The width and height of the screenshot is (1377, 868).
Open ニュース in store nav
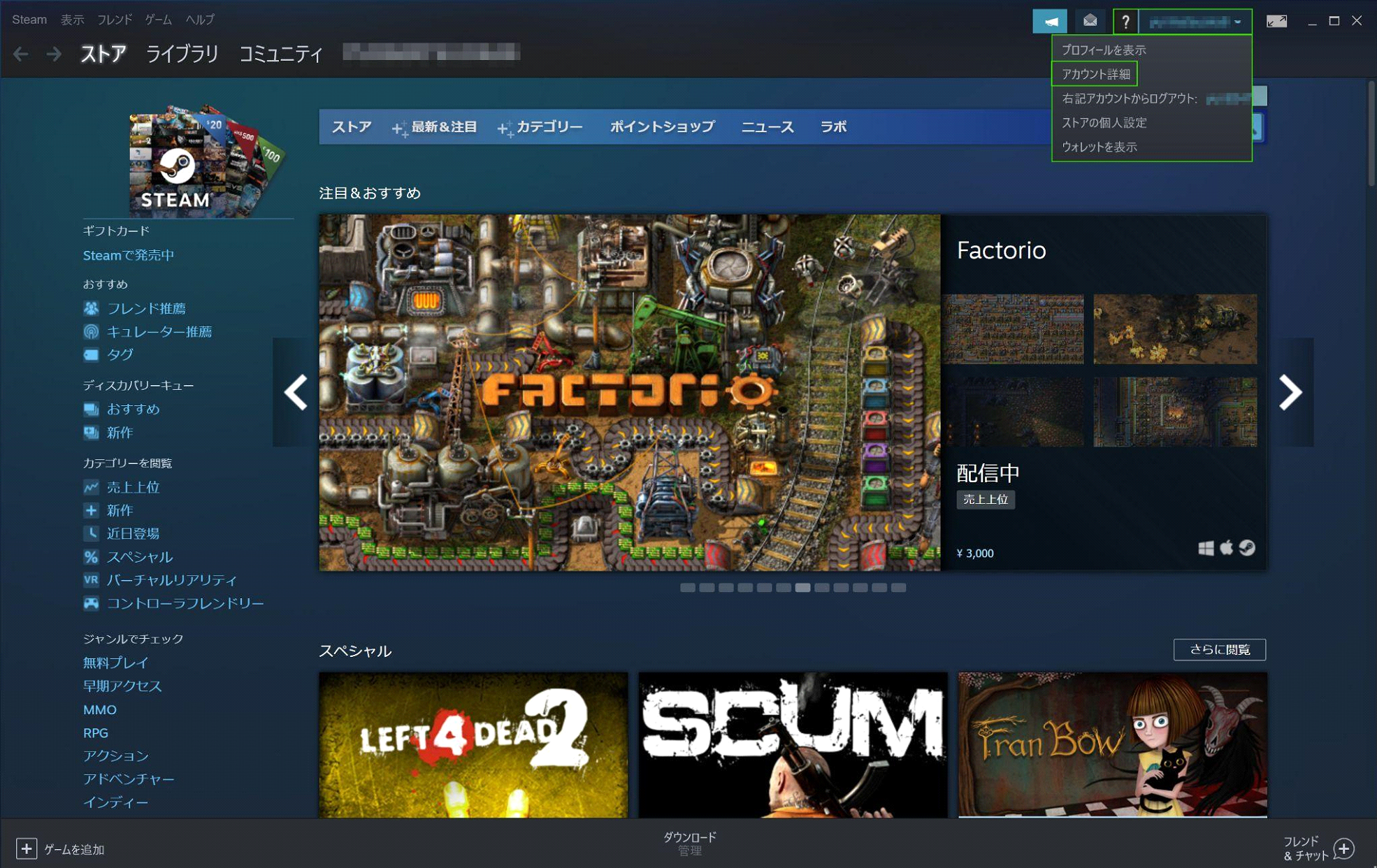(767, 127)
